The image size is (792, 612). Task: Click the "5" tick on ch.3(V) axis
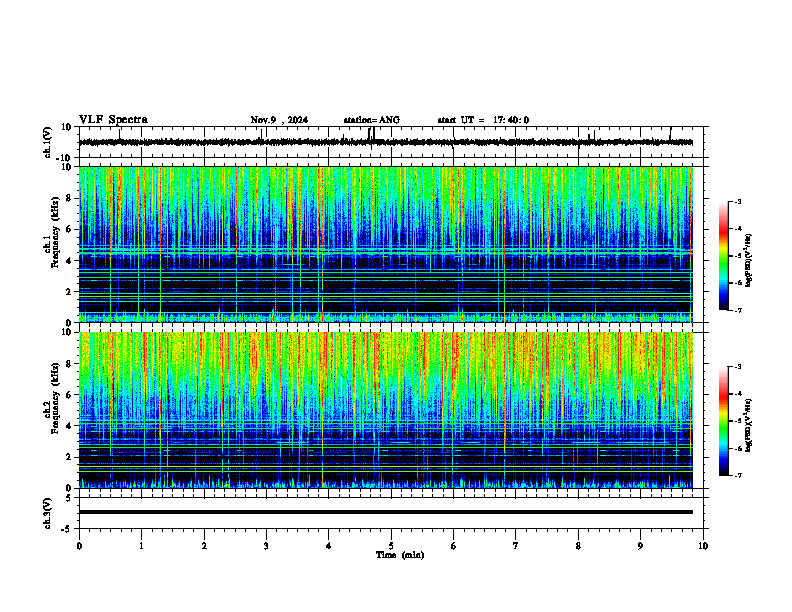(x=70, y=498)
